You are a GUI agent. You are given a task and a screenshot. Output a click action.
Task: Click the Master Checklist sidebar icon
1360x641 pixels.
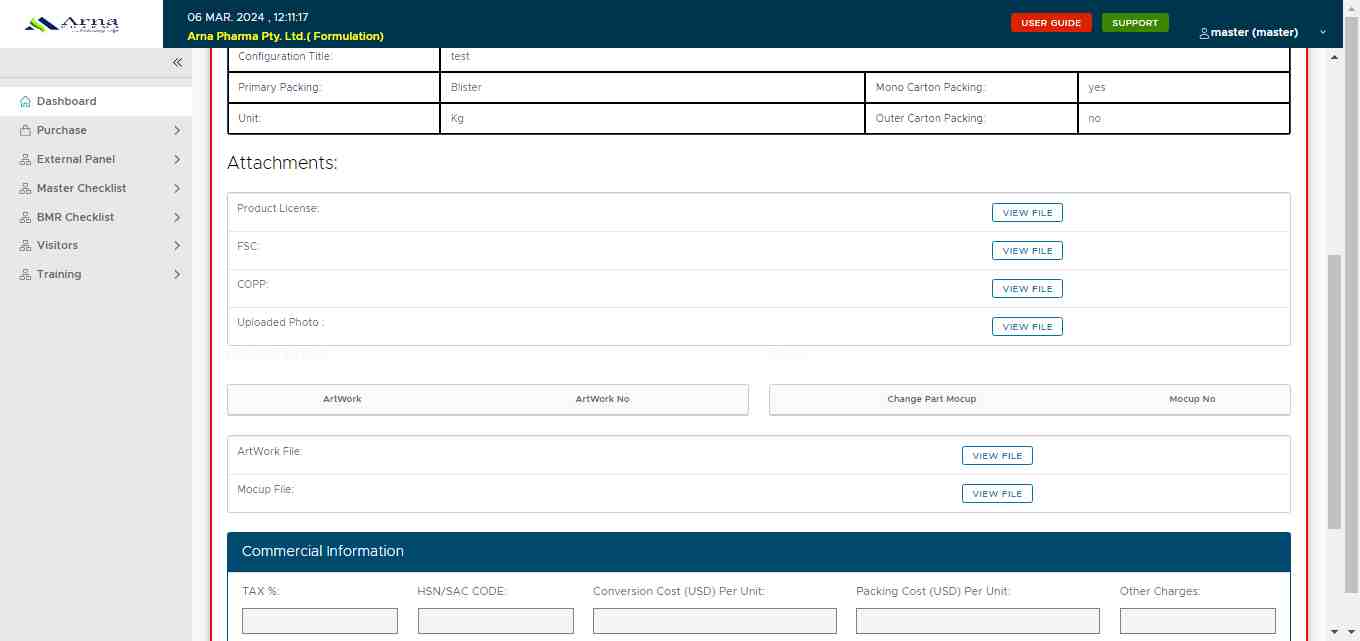coord(25,189)
